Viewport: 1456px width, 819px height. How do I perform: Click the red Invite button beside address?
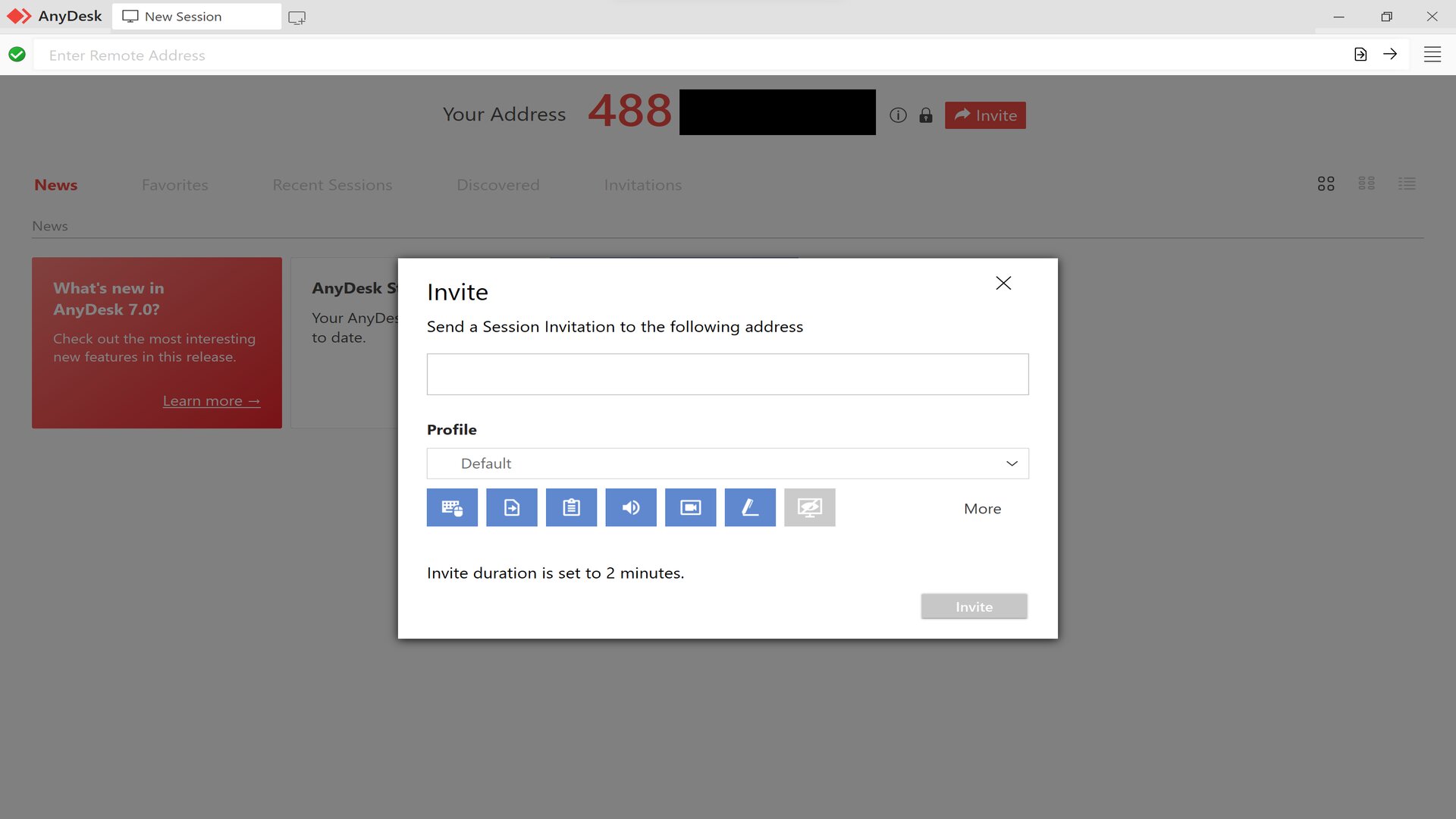pyautogui.click(x=985, y=115)
